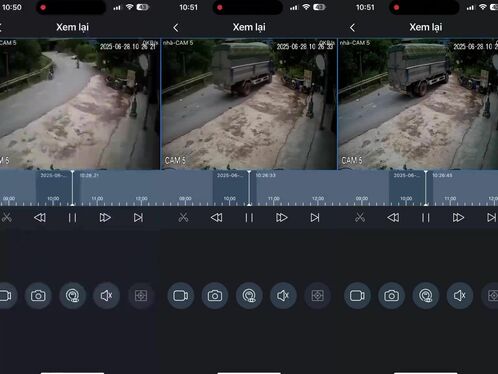
Task: Pause playback in the right screen
Action: 426,218
